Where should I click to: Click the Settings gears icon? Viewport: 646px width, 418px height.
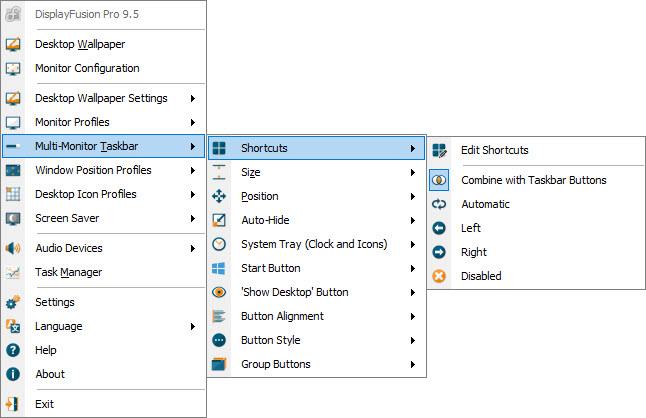point(13,302)
